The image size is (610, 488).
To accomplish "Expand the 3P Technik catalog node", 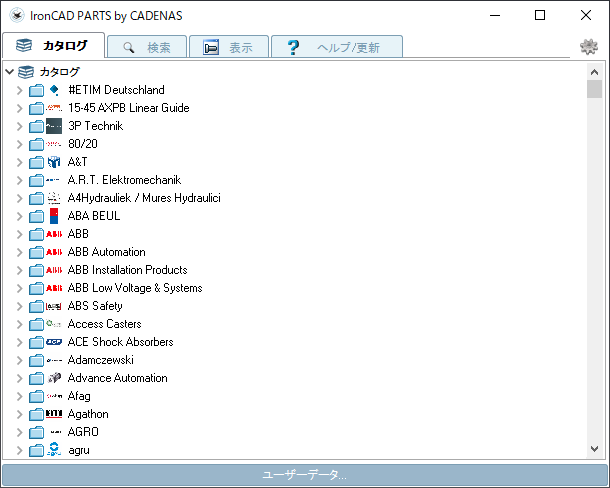I will coord(19,126).
